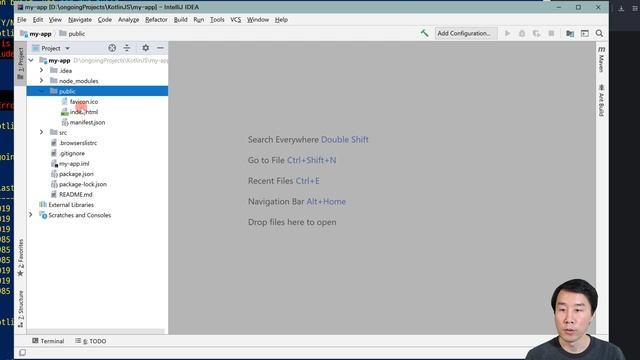Open the Ant Build tool window
The height and width of the screenshot is (360, 640).
coord(601,100)
